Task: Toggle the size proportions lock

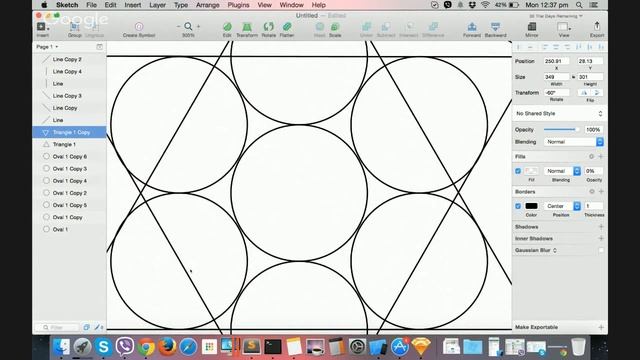Action: [573, 77]
